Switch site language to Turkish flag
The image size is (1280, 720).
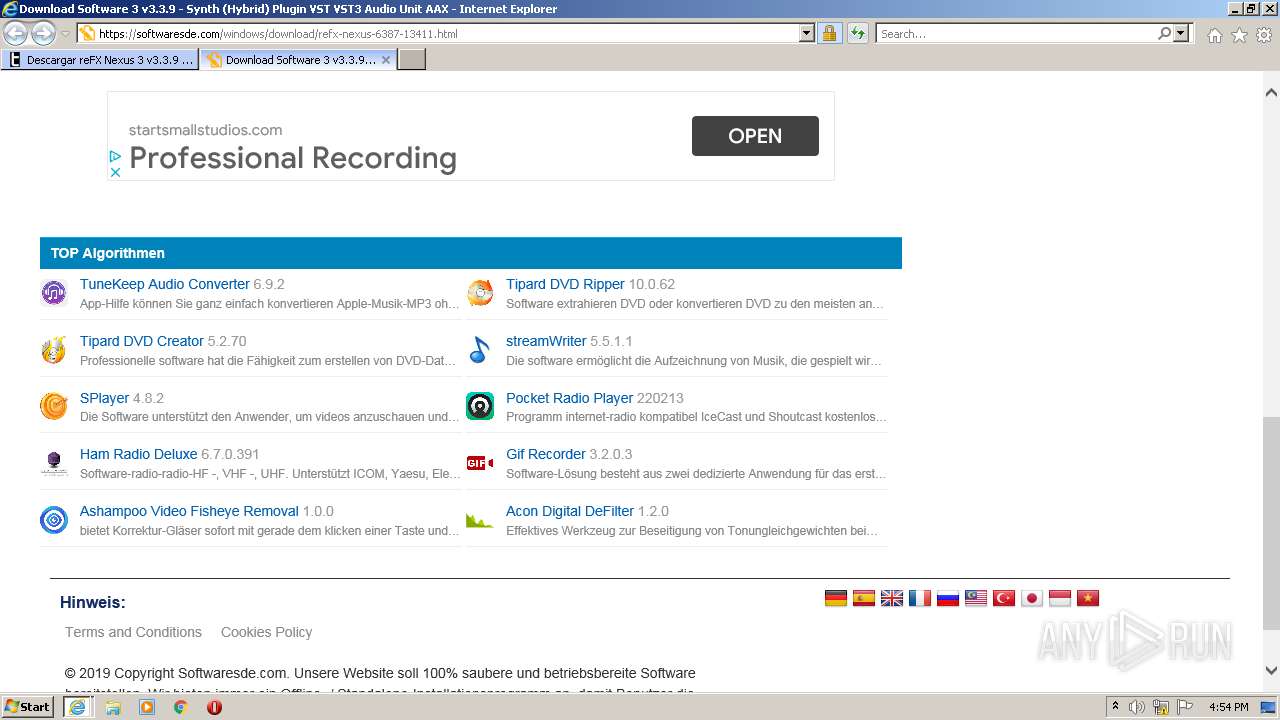(1004, 598)
